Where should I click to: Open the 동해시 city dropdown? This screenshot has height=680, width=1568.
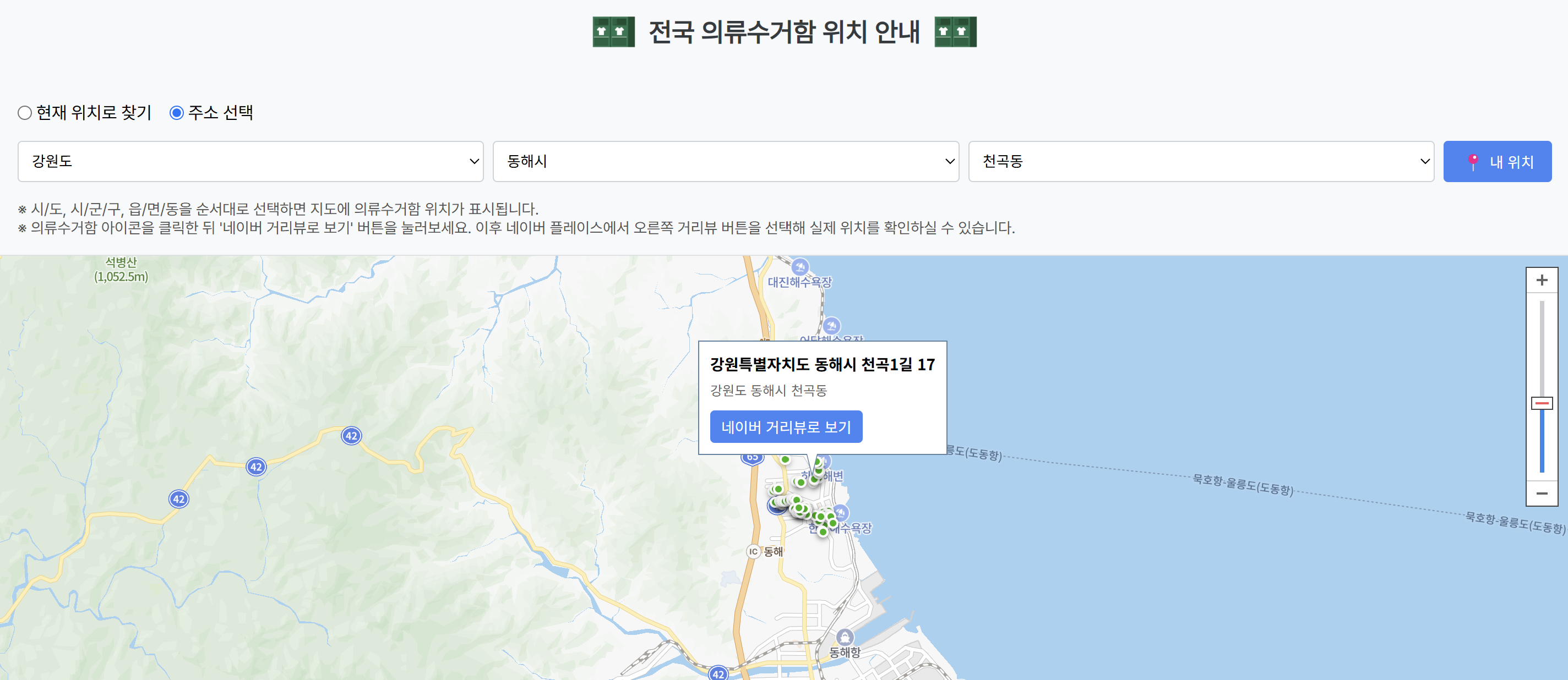click(726, 161)
